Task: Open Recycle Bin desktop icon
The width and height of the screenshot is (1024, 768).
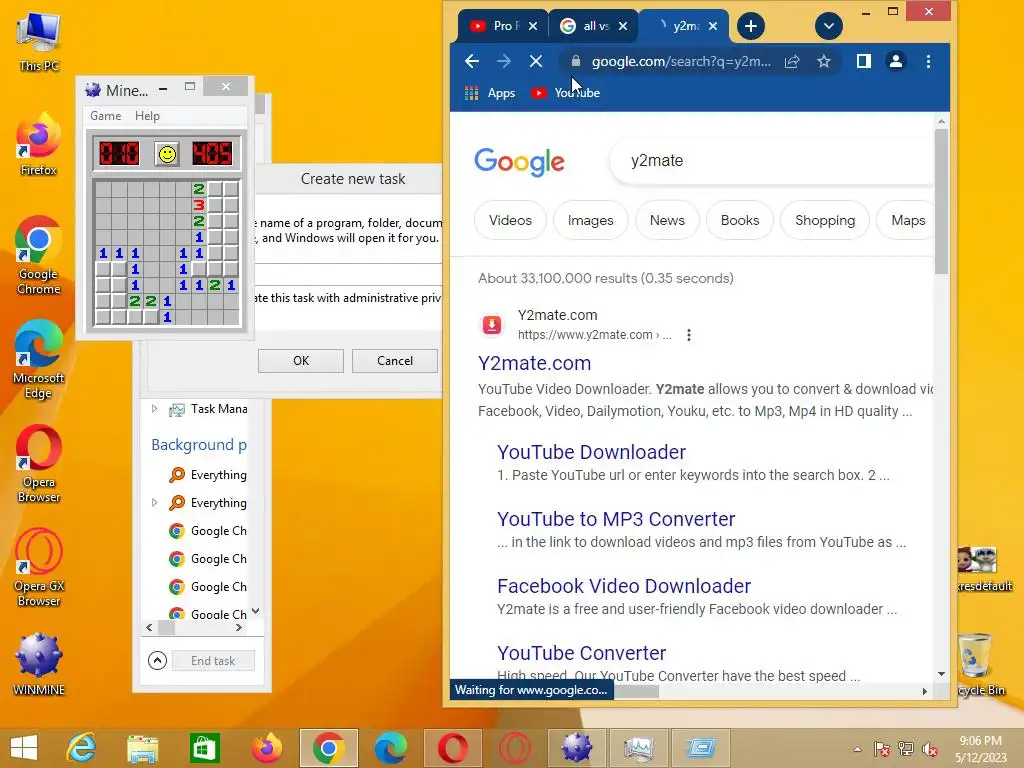Action: click(980, 664)
